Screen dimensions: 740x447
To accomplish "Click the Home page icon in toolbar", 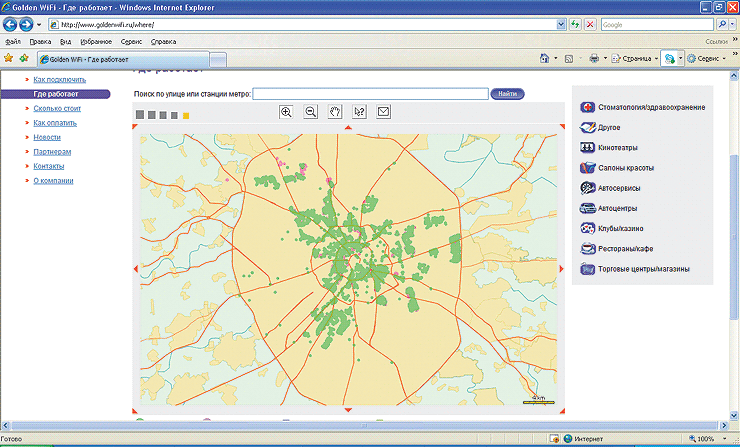I will point(545,59).
